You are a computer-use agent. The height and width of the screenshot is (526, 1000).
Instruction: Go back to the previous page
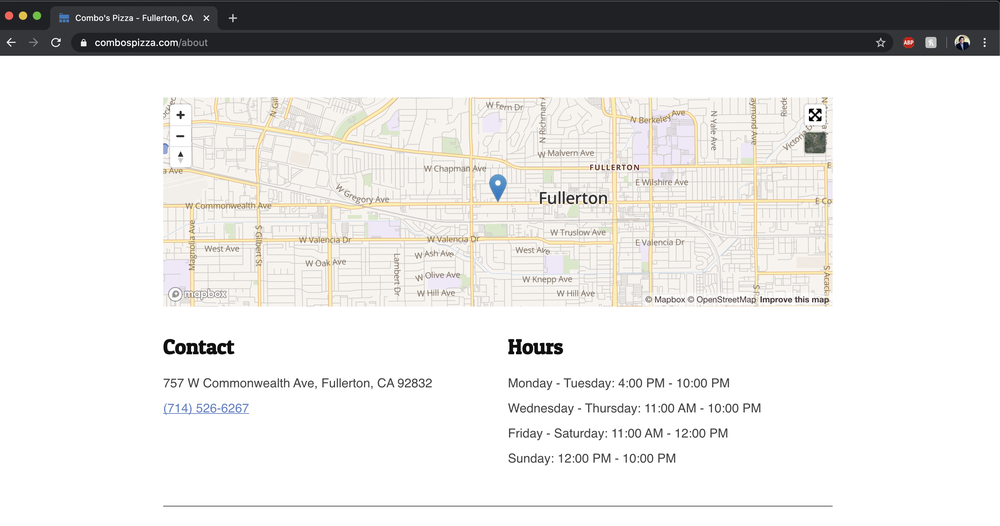coord(12,43)
